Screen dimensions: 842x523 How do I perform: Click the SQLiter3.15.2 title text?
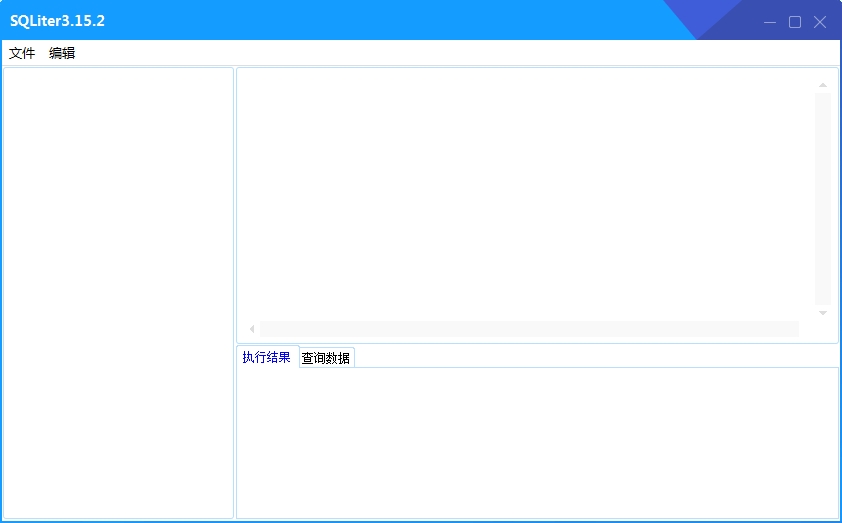[x=57, y=21]
